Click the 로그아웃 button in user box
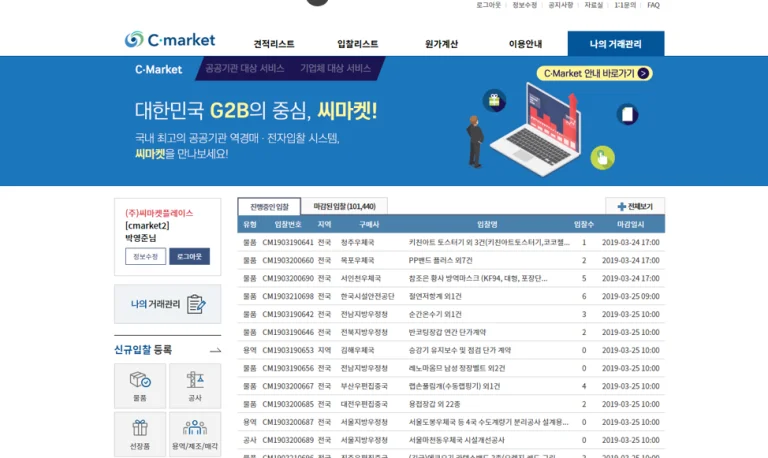Image resolution: width=768 pixels, height=458 pixels. click(190, 257)
